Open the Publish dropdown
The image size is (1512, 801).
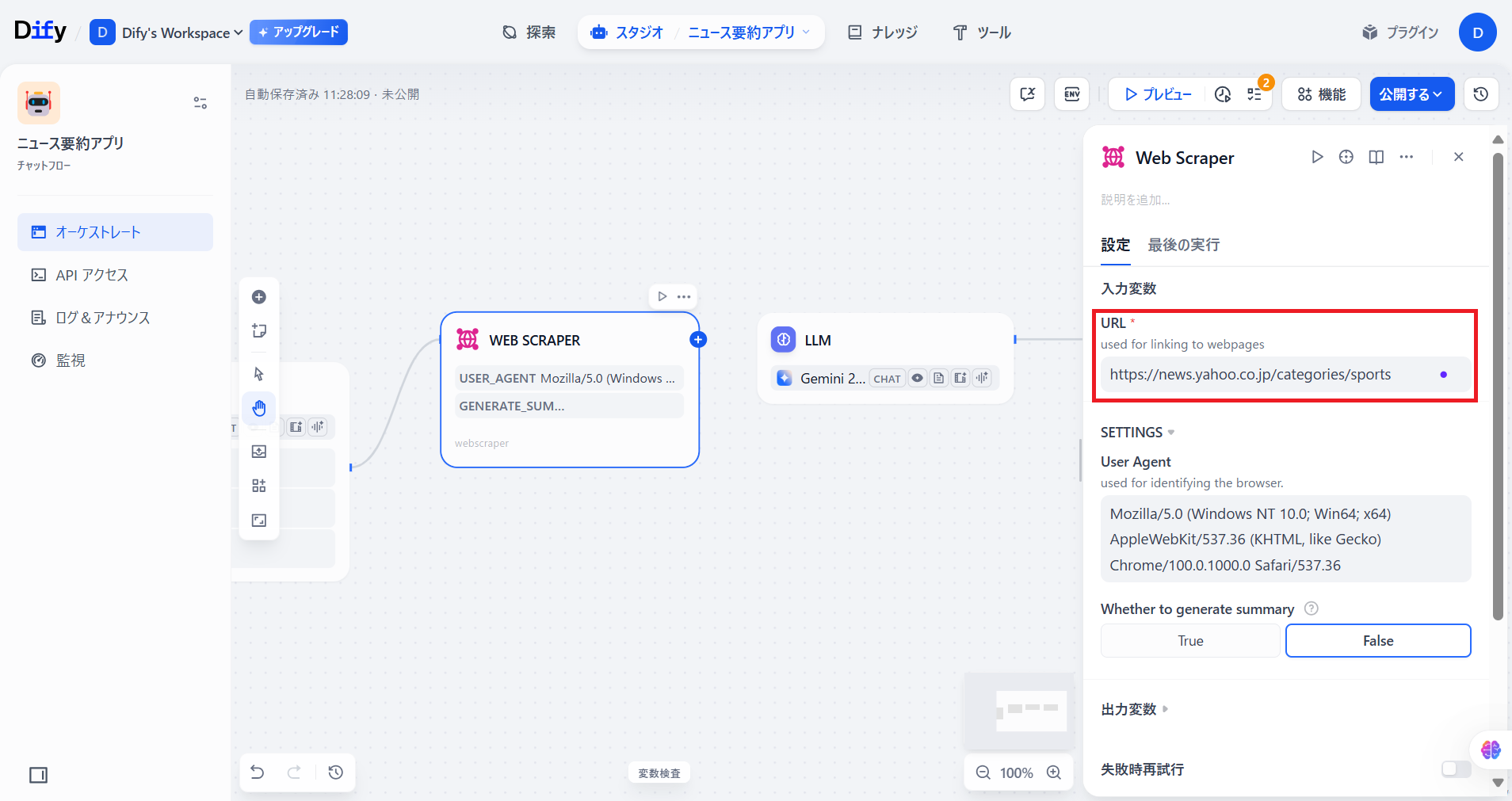[1411, 94]
